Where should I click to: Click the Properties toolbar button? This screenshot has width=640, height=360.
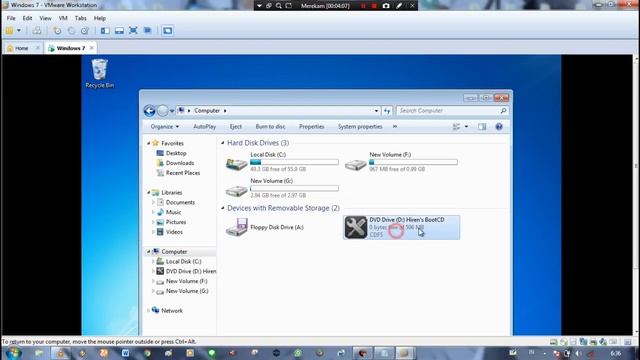click(311, 127)
